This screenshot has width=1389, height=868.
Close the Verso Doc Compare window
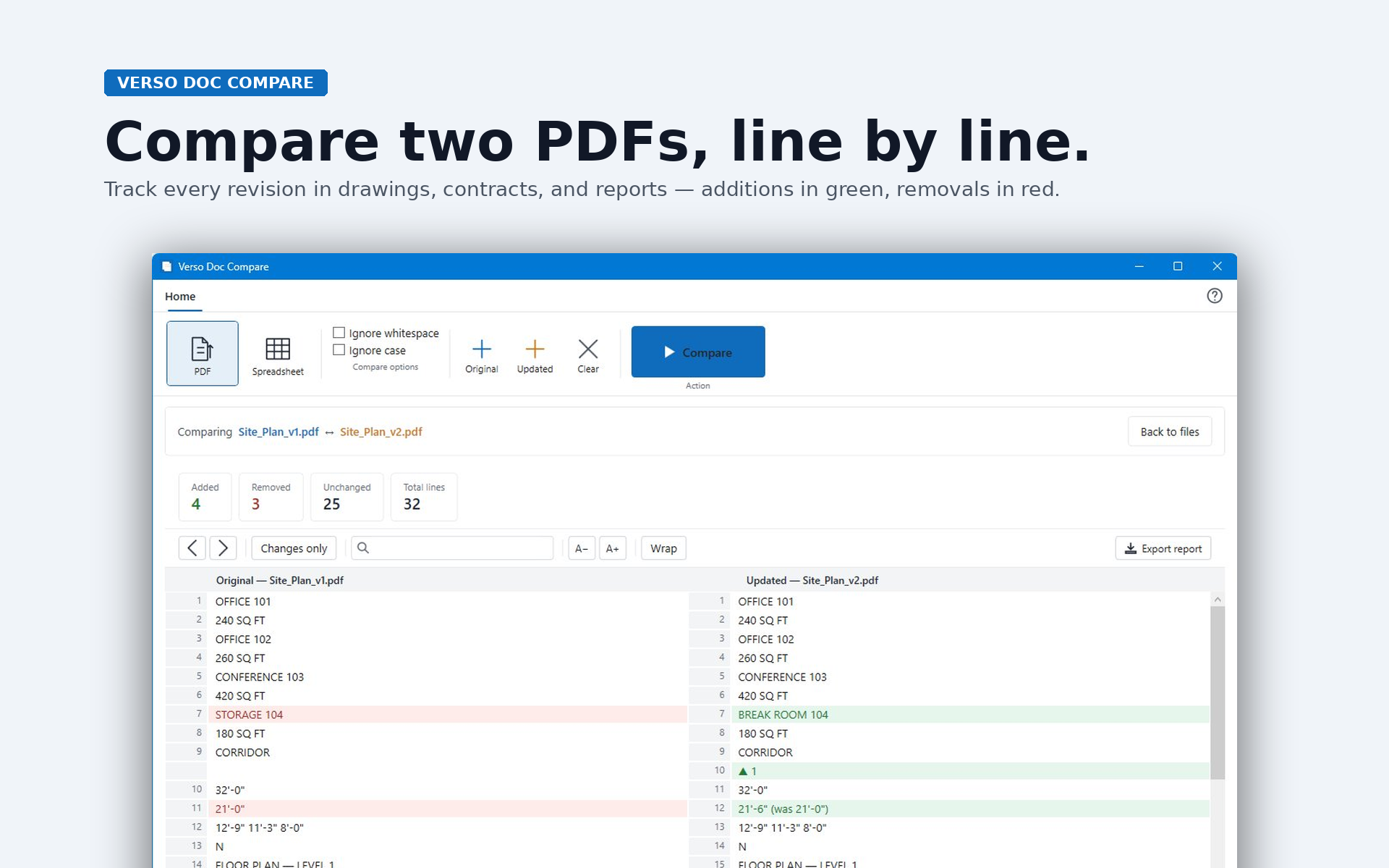tap(1218, 266)
